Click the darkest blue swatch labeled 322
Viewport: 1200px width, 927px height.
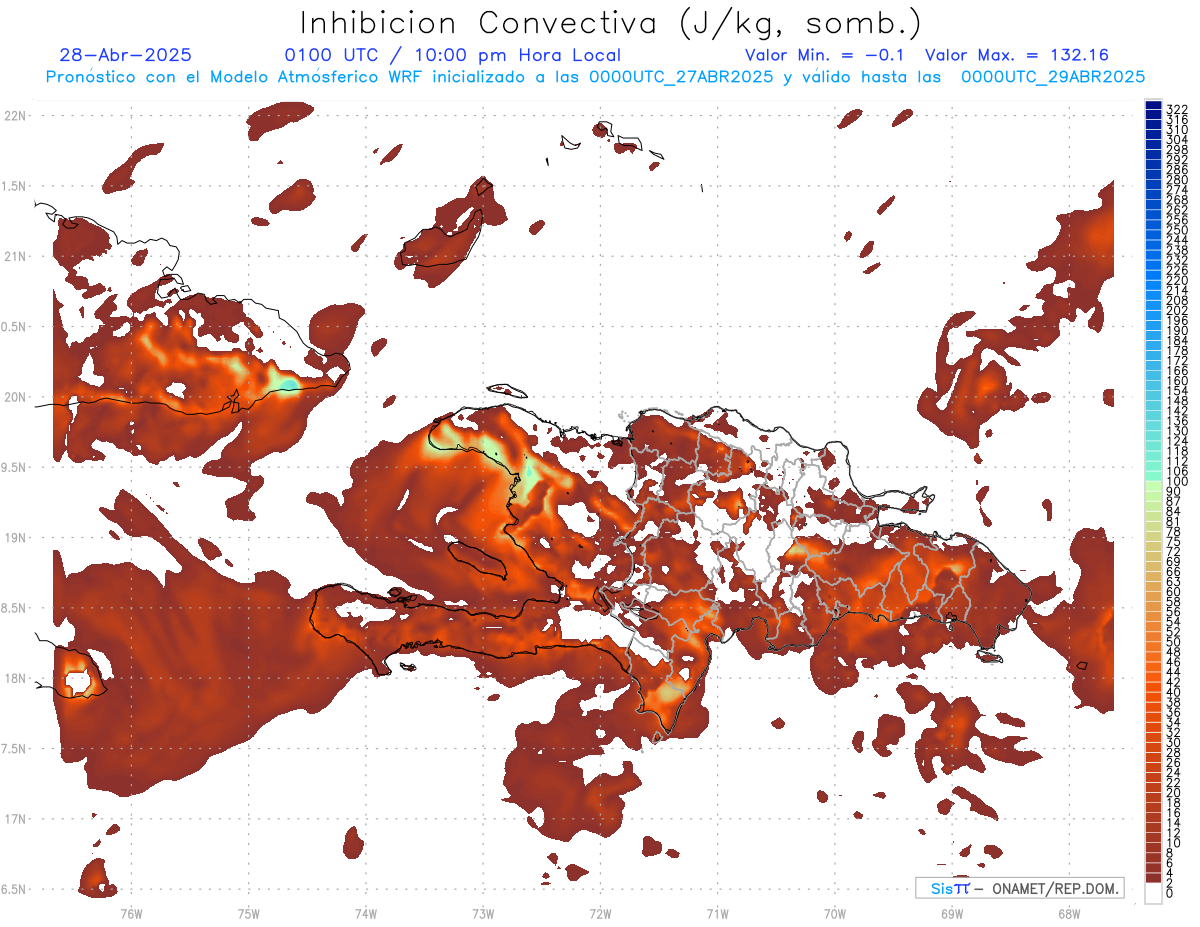click(1153, 105)
